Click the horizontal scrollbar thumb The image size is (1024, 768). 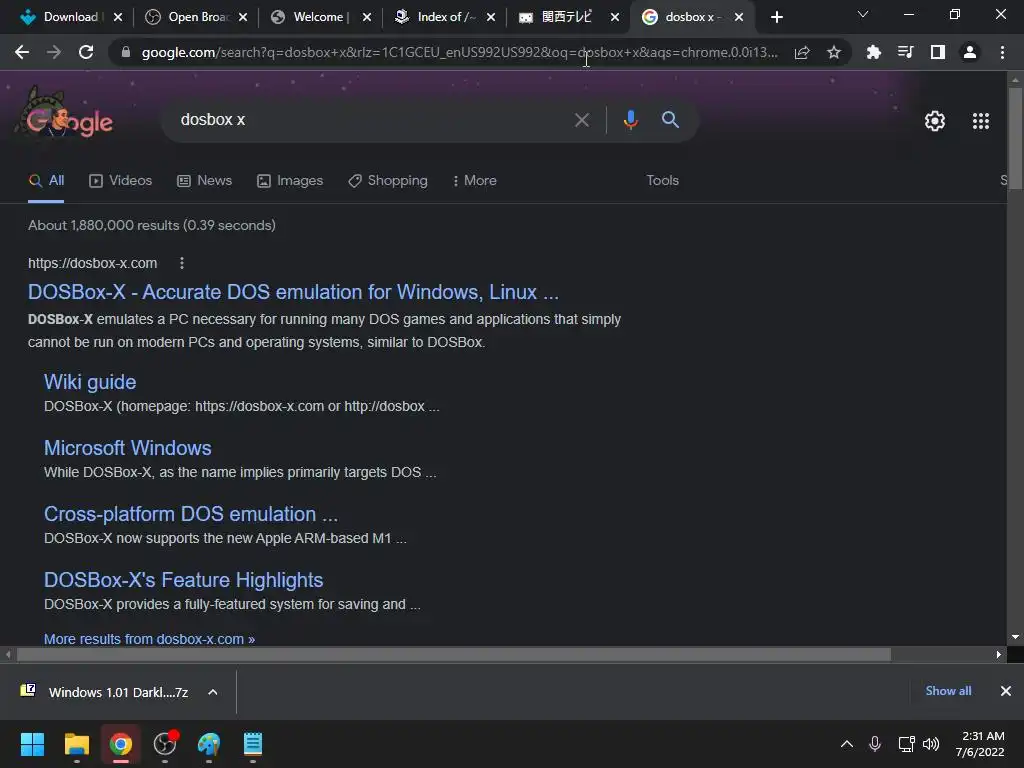(x=454, y=654)
